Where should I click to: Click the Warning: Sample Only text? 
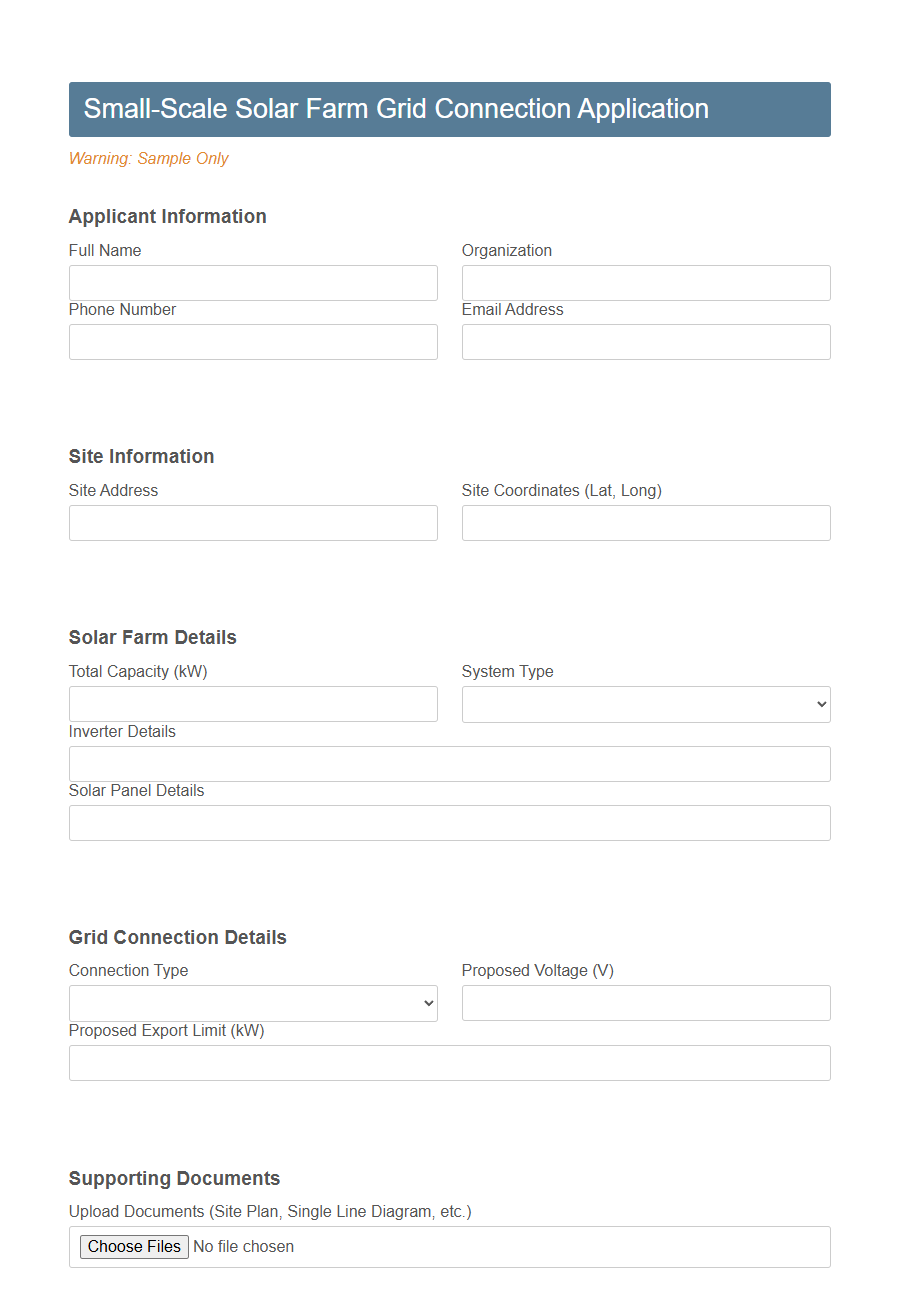(x=148, y=158)
